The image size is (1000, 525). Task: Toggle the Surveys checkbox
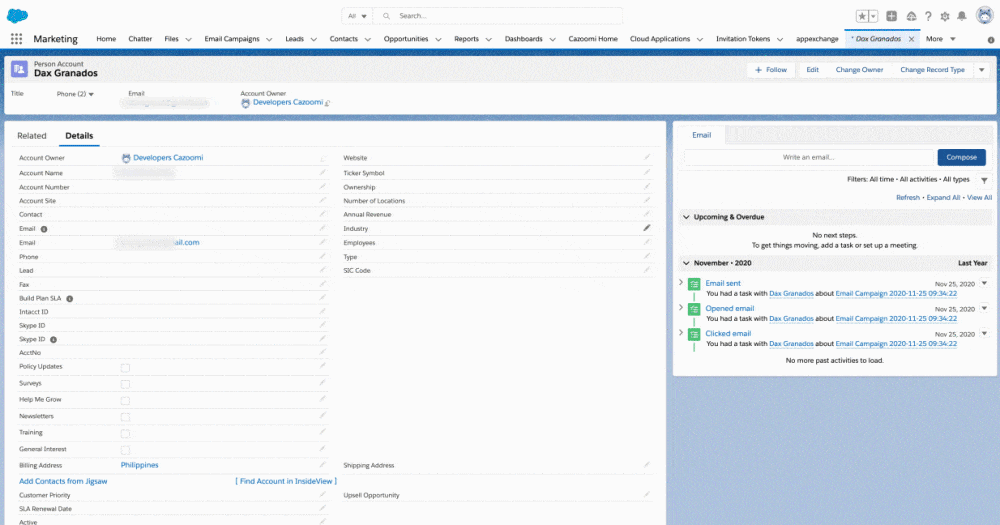pos(125,385)
